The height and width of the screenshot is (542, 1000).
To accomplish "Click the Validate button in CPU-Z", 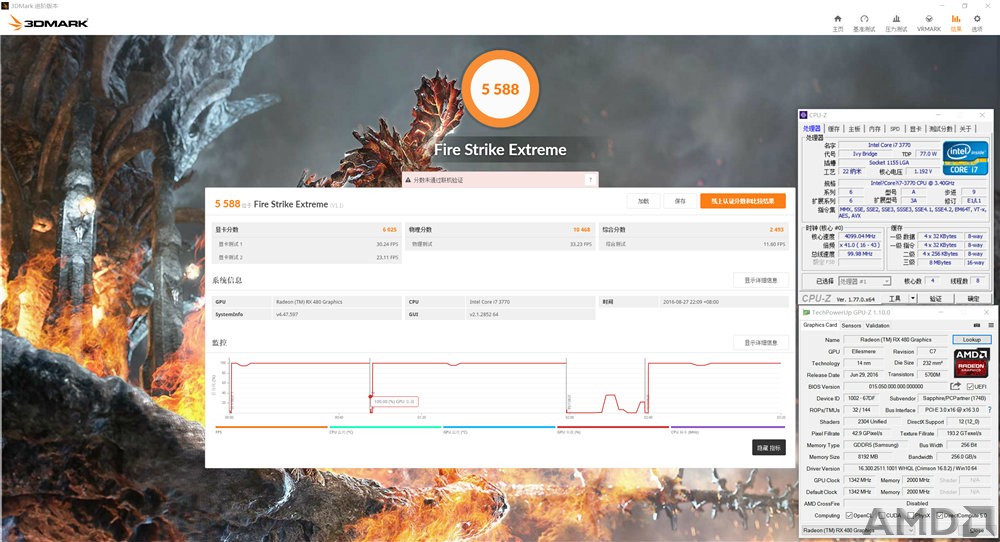I will (935, 298).
